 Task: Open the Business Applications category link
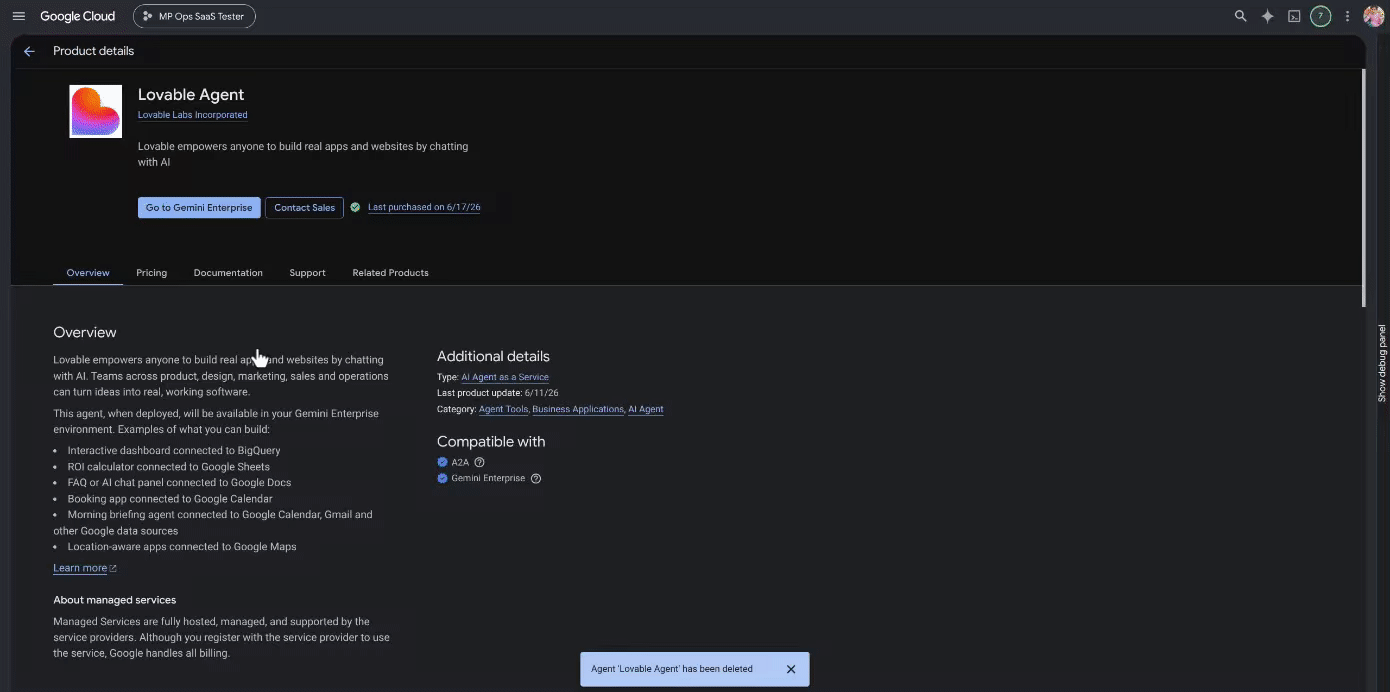click(578, 409)
